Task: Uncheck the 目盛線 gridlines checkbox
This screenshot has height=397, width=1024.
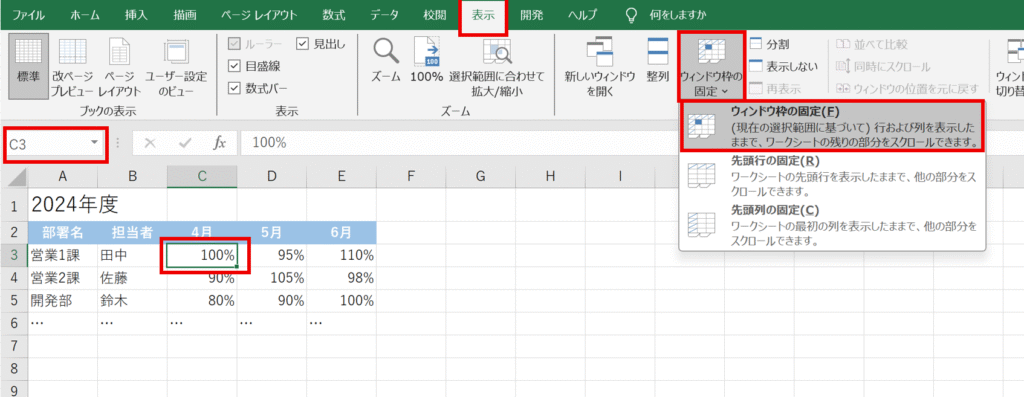Action: coord(234,66)
